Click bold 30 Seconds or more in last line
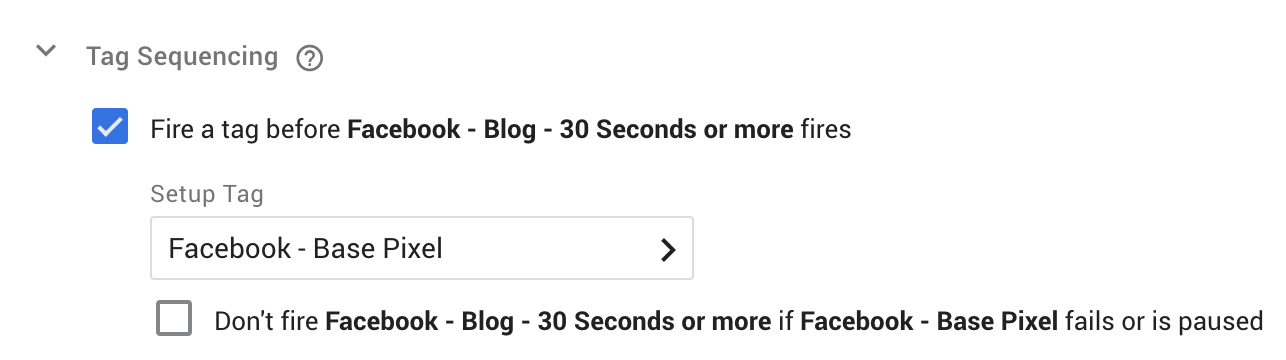The width and height of the screenshot is (1286, 360). coord(654,322)
